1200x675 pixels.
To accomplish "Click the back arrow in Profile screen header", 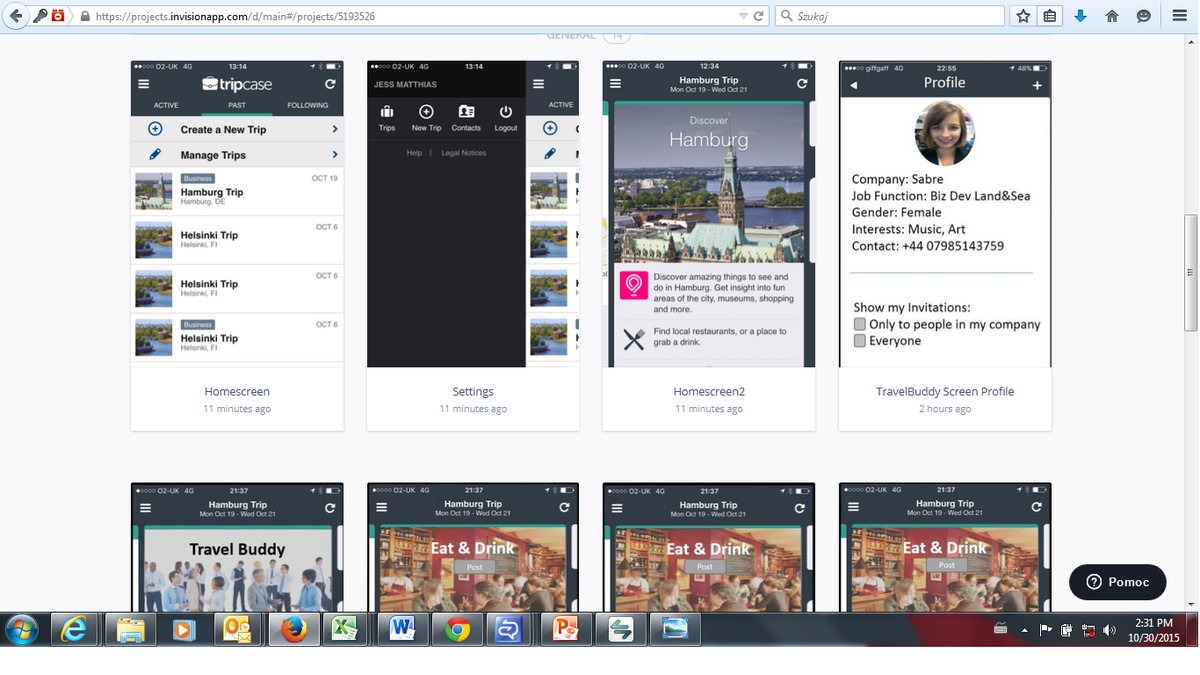I will [x=853, y=86].
